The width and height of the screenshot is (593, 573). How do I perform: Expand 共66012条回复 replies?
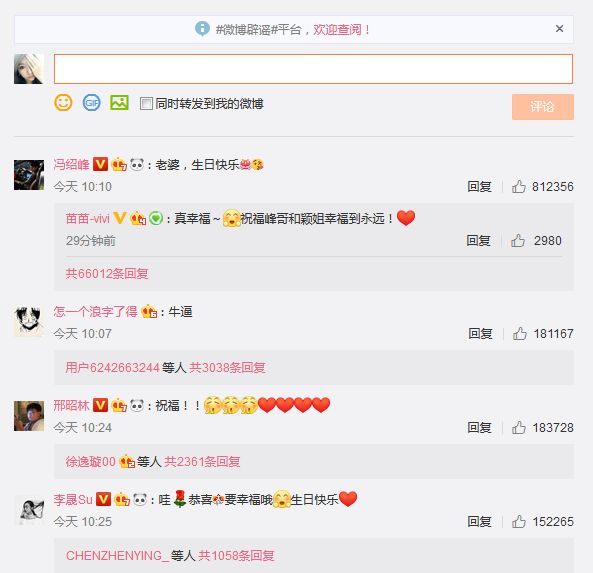tap(107, 273)
